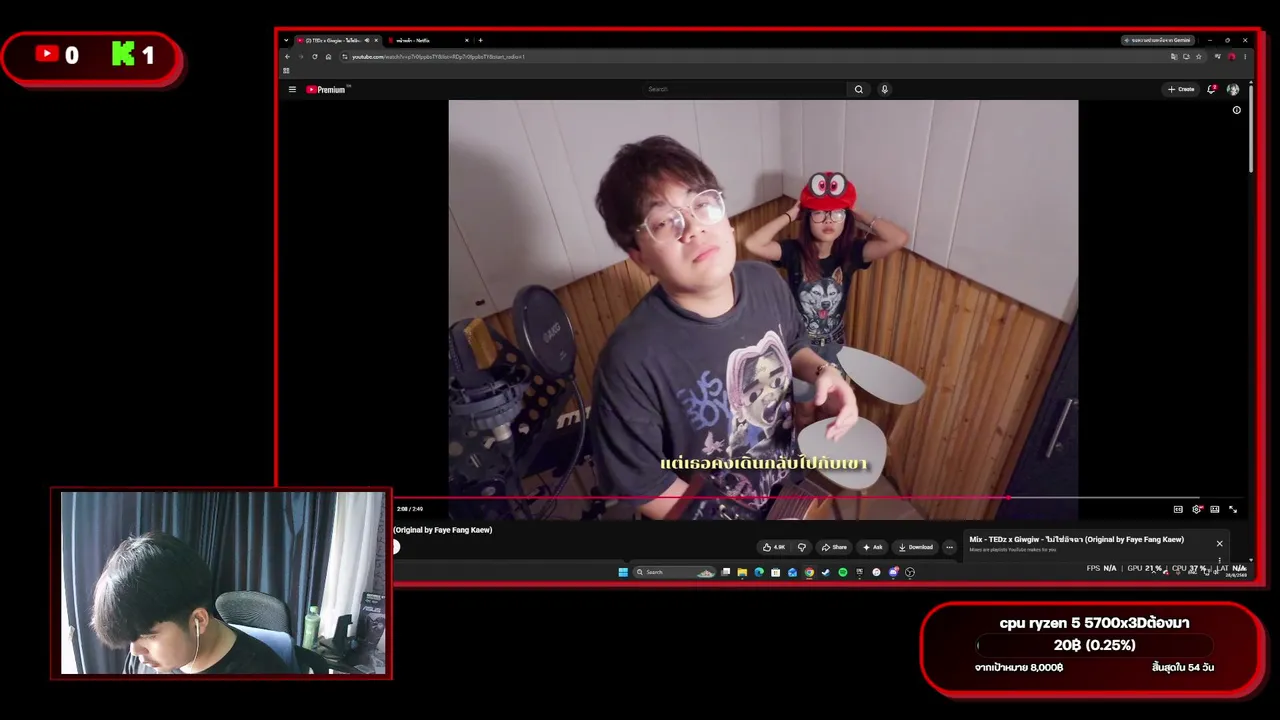Viewport: 1280px width, 720px height.
Task: Open YouTube notifications bell
Action: click(x=1212, y=90)
